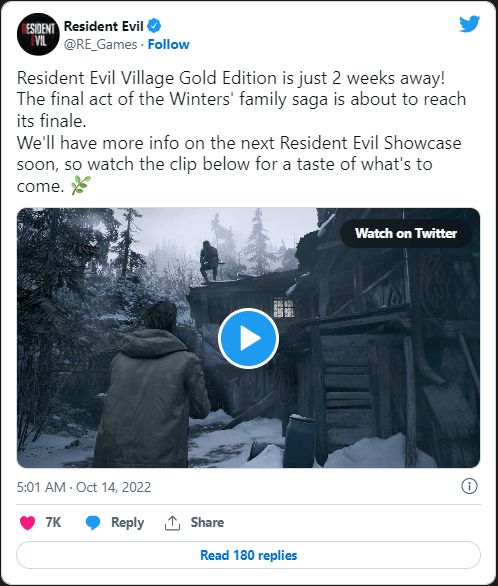This screenshot has width=498, height=586.
Task: Click the Twitter bird logo
Action: tap(469, 24)
